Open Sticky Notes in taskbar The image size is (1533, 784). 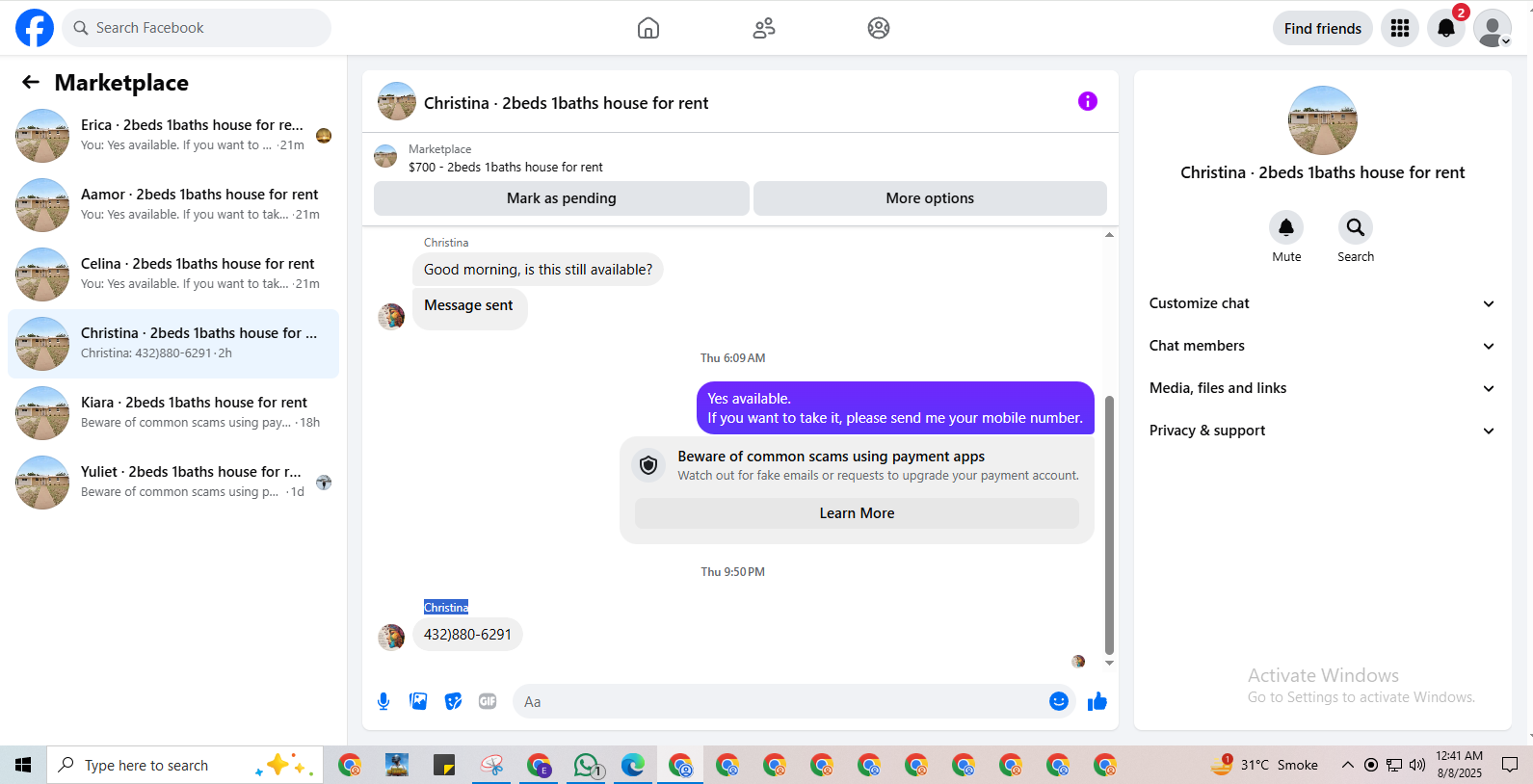444,766
